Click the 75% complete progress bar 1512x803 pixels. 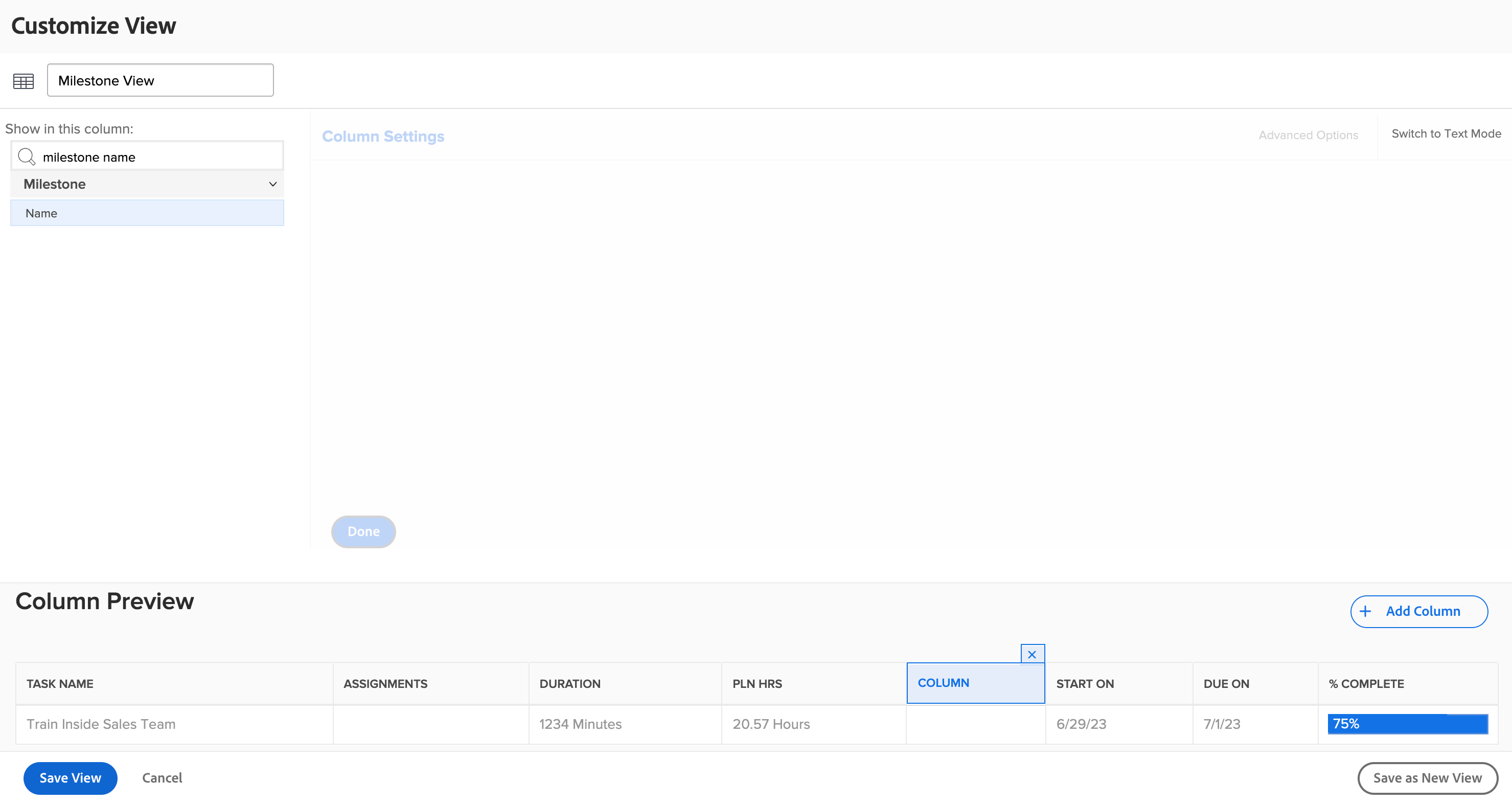(1407, 724)
